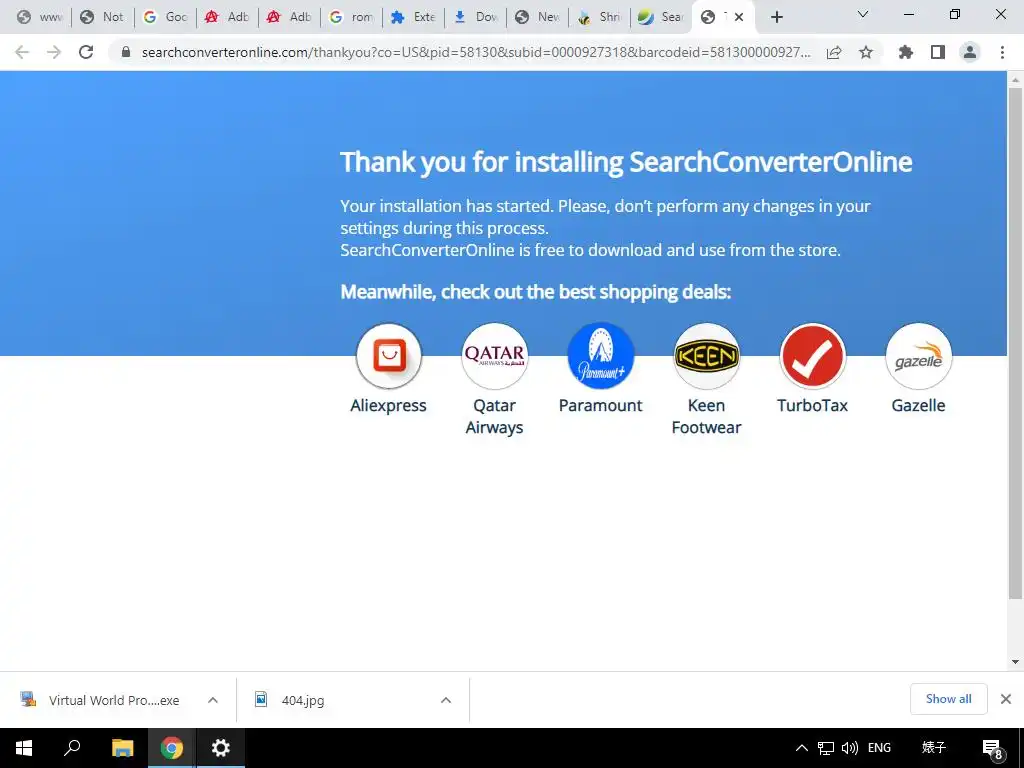
Task: Switch to the second Adblock 'Adb' tab
Action: click(x=289, y=17)
